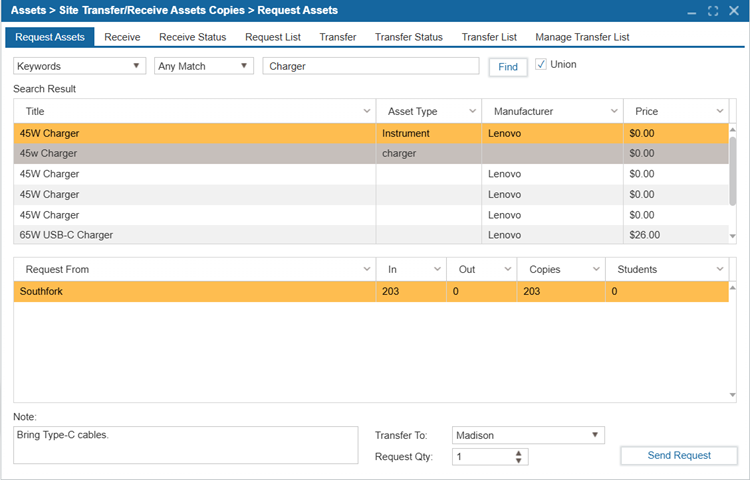The width and height of the screenshot is (750, 480).
Task: Open the Receive Status tab
Action: click(192, 37)
